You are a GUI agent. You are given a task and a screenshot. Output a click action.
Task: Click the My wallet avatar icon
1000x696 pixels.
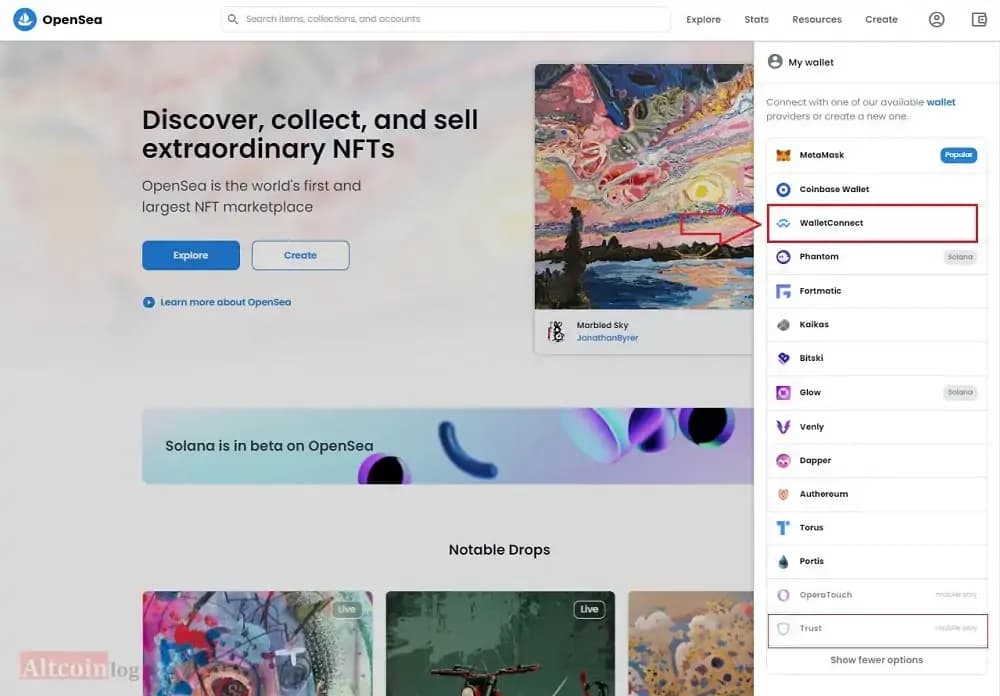click(775, 62)
